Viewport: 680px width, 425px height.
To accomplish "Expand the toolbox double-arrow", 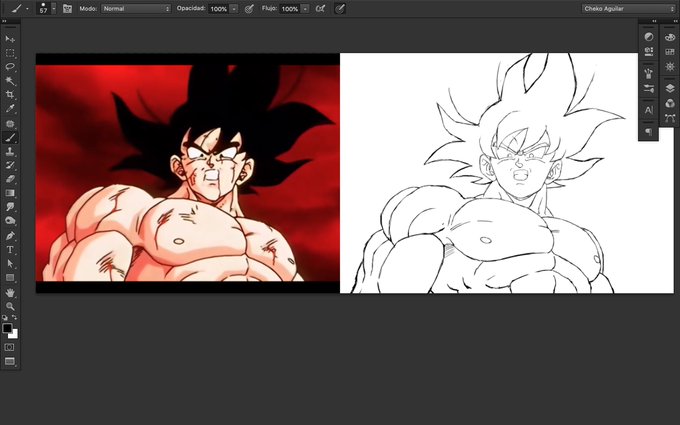I will 4,21.
